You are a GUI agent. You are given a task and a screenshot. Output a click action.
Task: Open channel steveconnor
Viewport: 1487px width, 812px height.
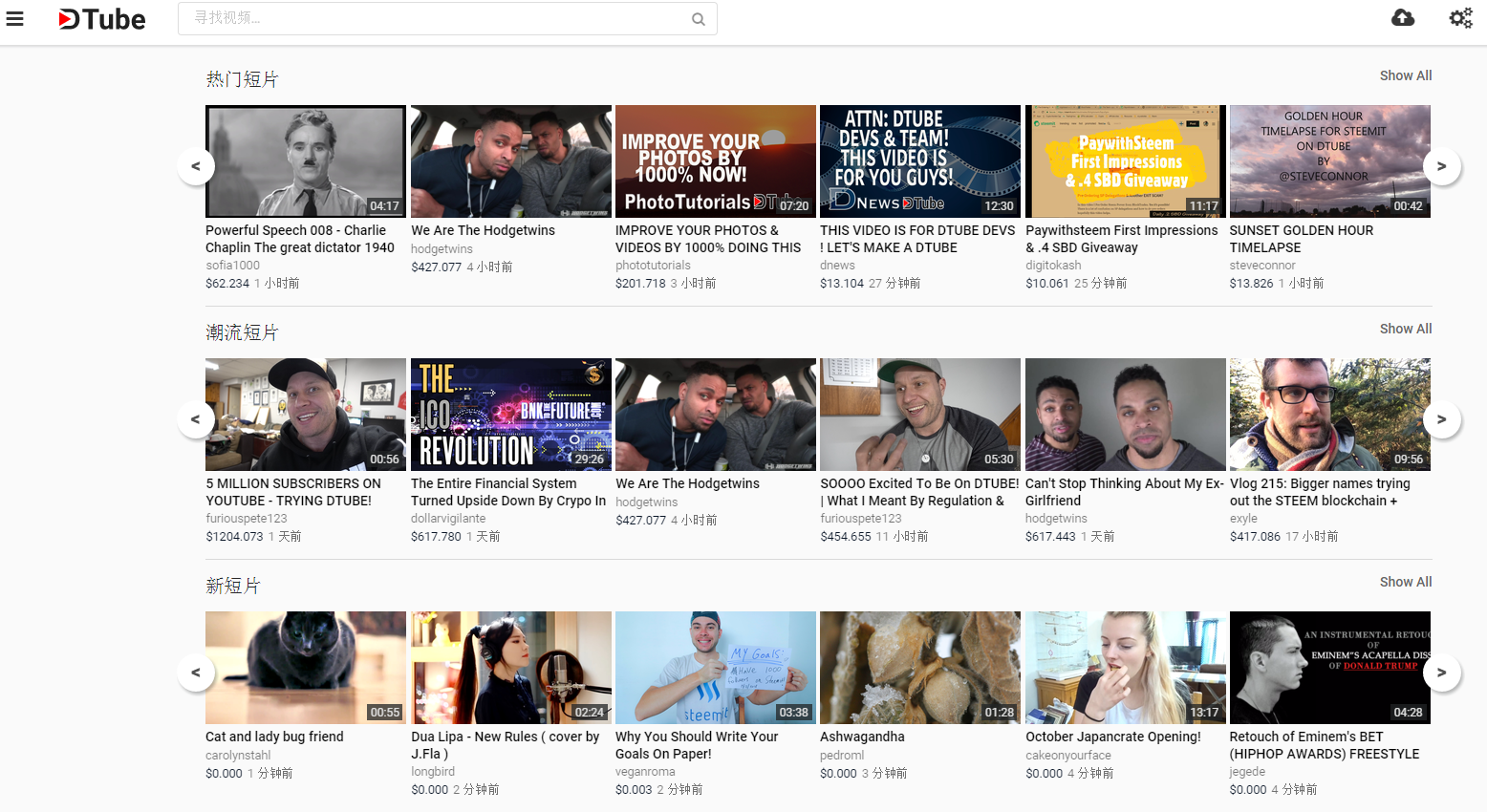[1262, 266]
